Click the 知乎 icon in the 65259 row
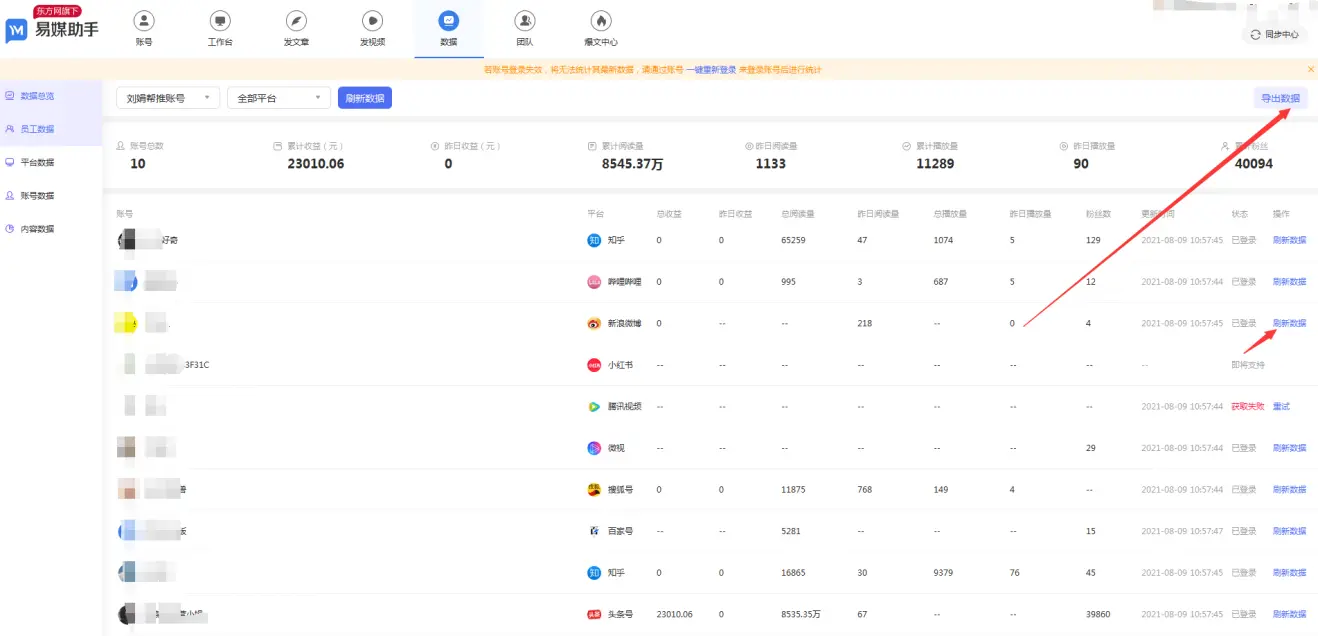1318x636 pixels. point(594,240)
